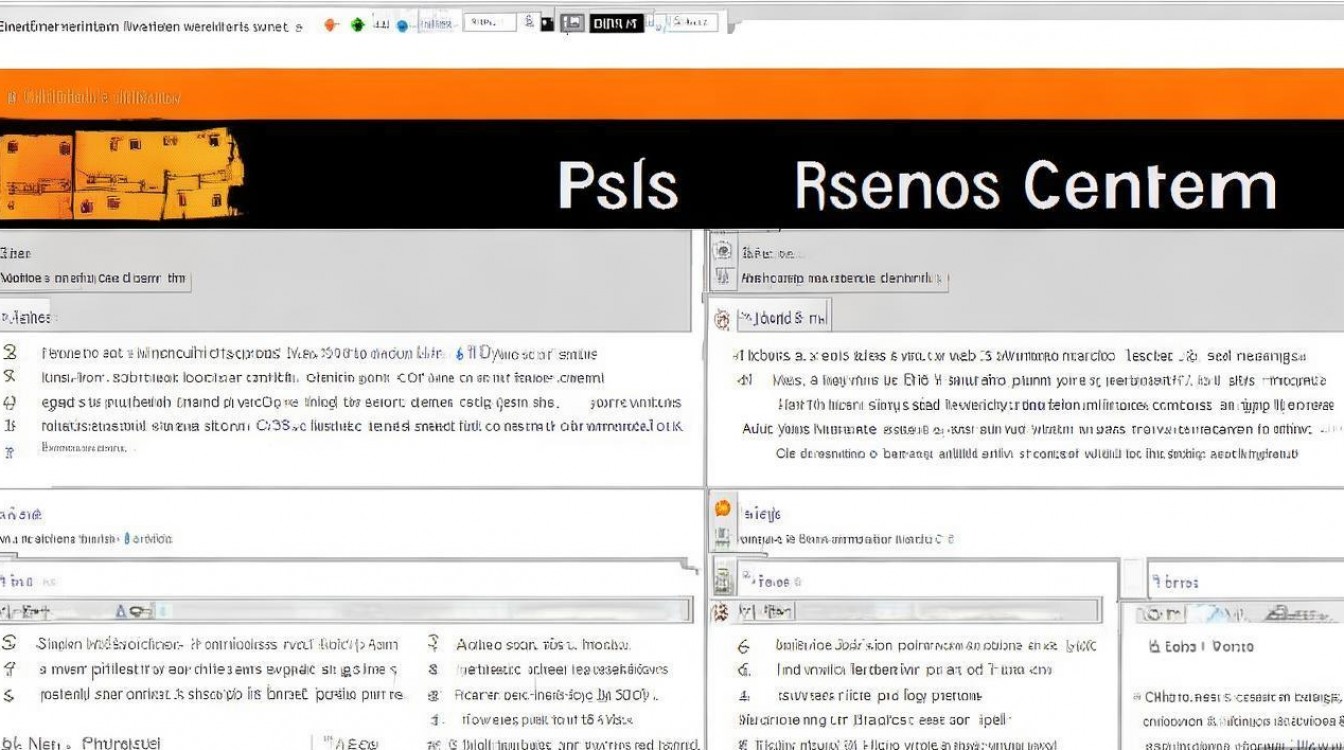Click the orange ball icon next to sieys heading
Image resolution: width=1344 pixels, height=750 pixels.
pyautogui.click(x=723, y=509)
